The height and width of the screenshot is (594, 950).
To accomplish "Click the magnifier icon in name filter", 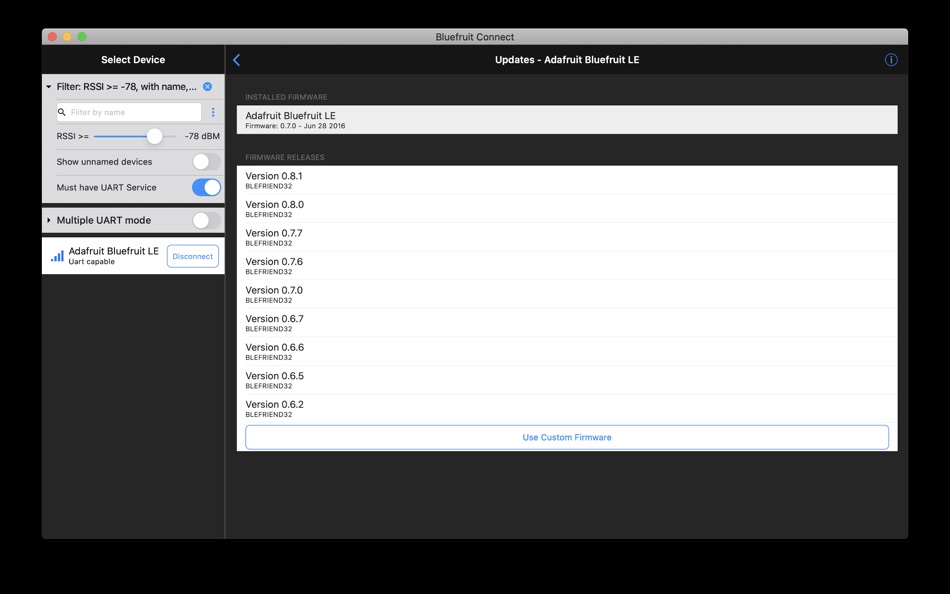I will [62, 112].
